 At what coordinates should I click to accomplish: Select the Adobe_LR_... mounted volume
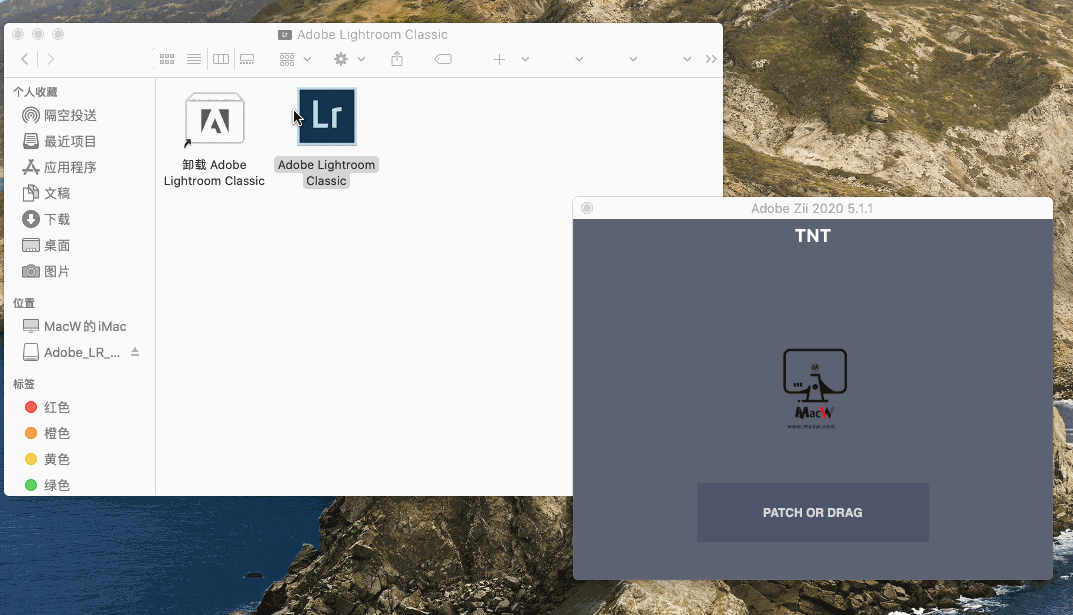tap(71, 352)
